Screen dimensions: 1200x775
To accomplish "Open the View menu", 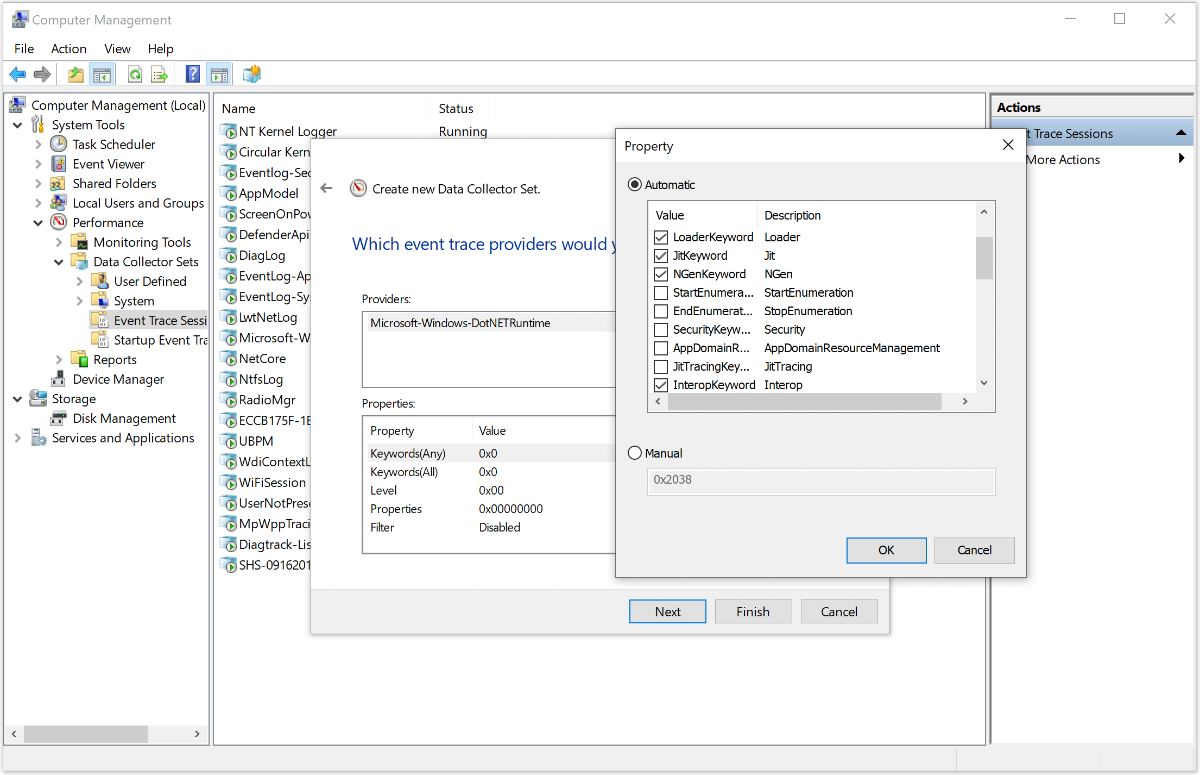I will (x=117, y=48).
